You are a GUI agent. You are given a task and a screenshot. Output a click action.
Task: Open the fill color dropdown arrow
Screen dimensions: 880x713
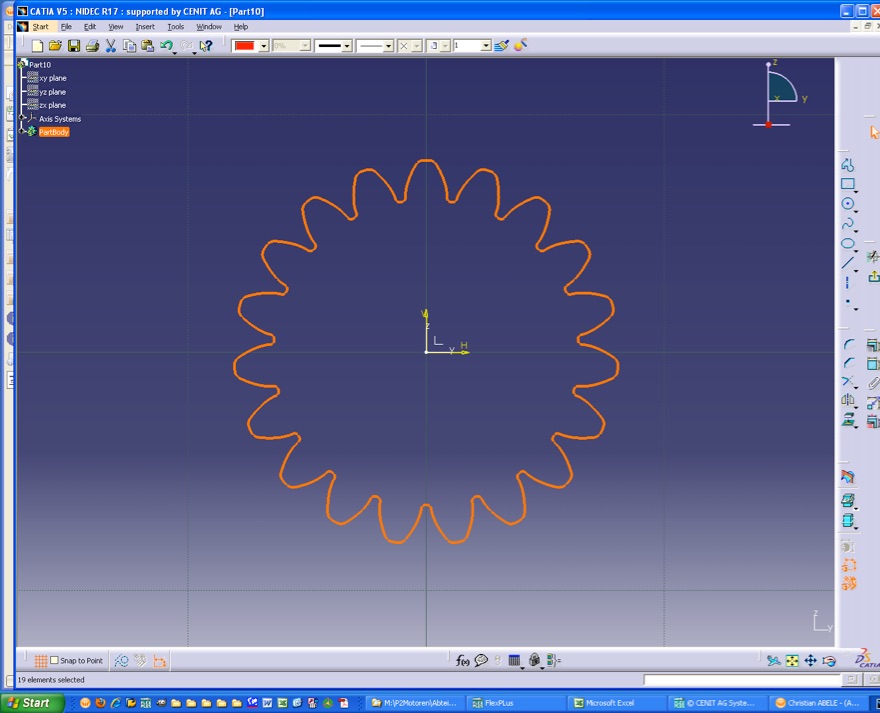[263, 46]
